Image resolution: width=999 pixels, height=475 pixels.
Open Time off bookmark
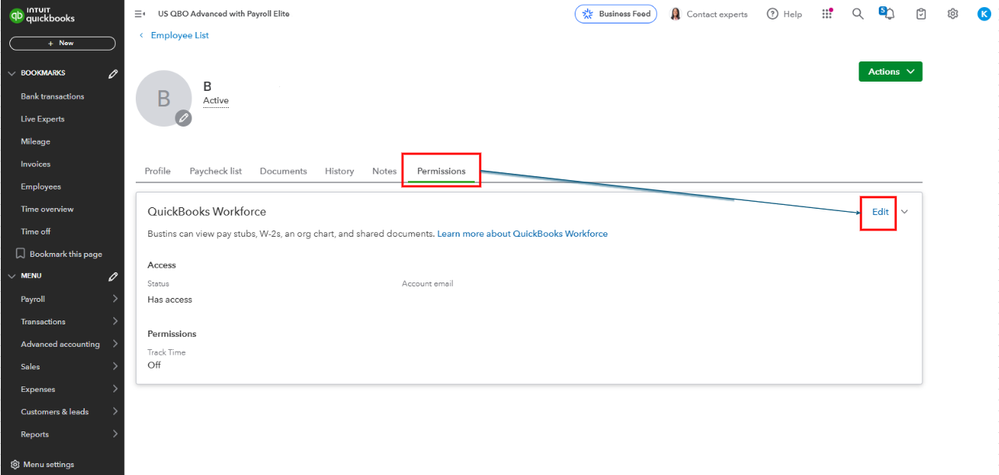tap(36, 231)
